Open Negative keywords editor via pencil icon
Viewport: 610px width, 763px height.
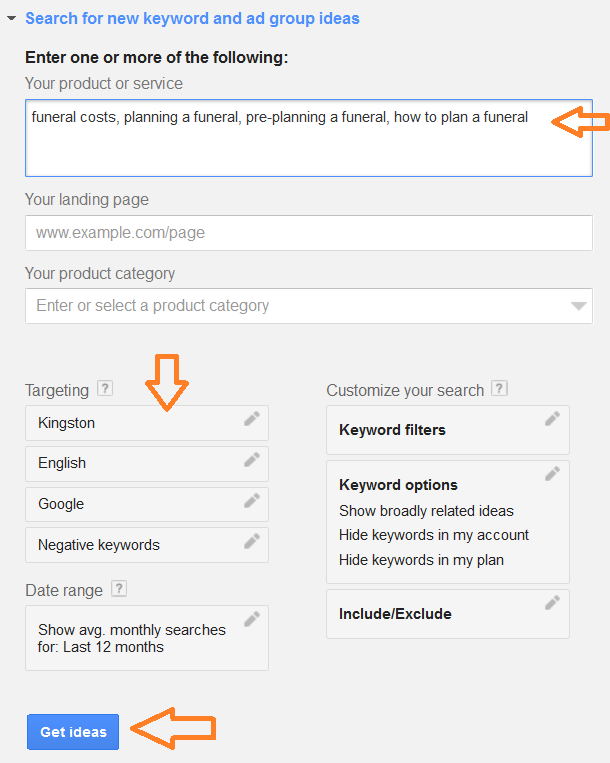251,541
